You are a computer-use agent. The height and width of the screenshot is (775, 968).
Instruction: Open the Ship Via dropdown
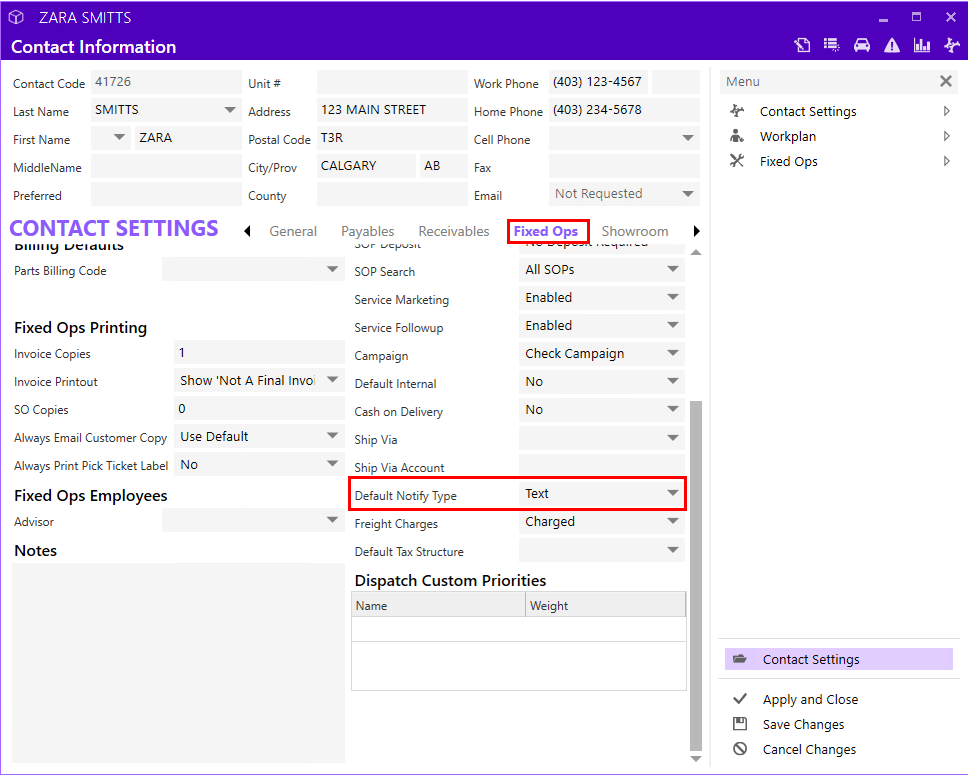coord(673,438)
